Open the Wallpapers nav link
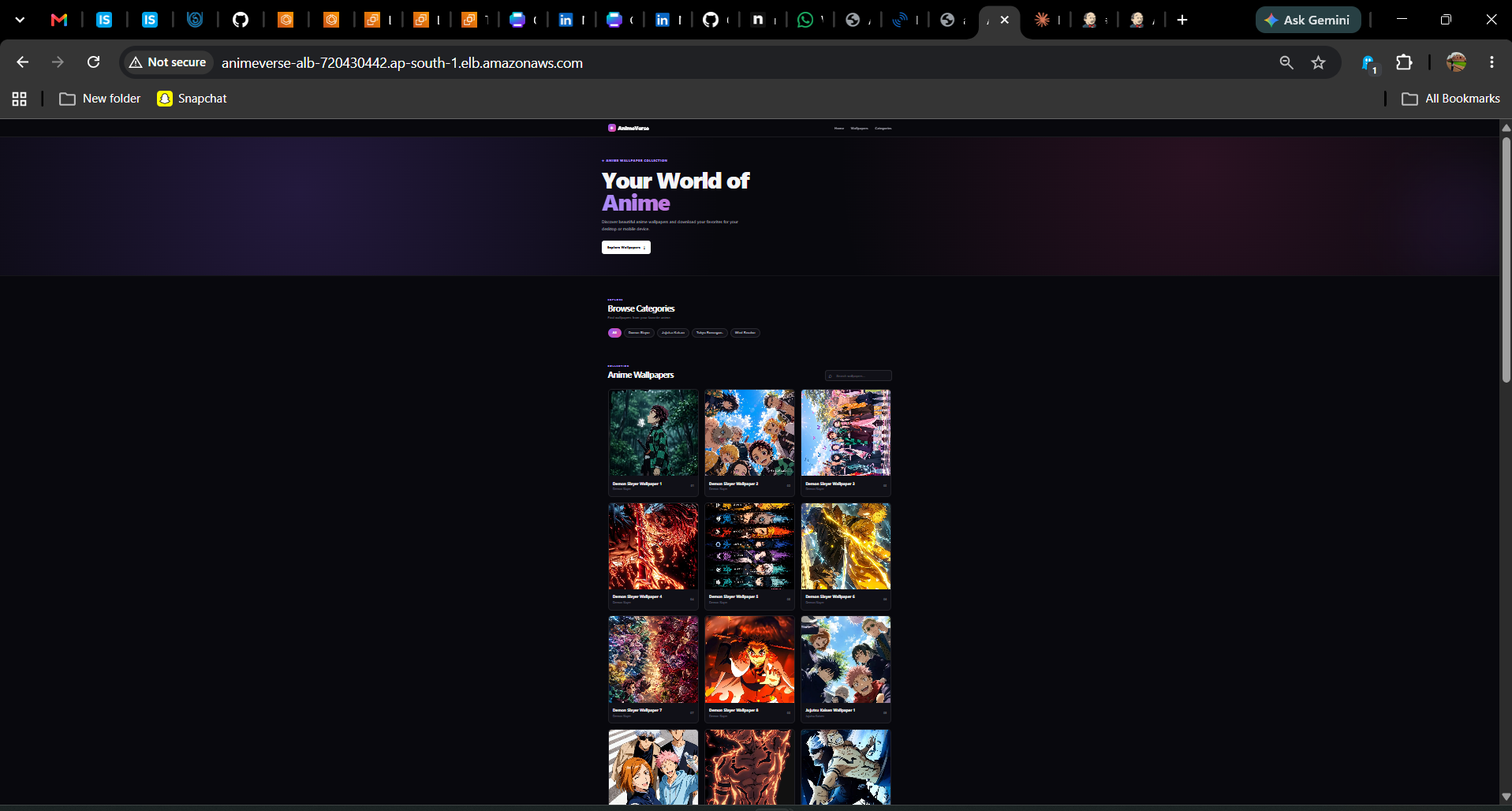This screenshot has height=811, width=1512. pos(859,128)
